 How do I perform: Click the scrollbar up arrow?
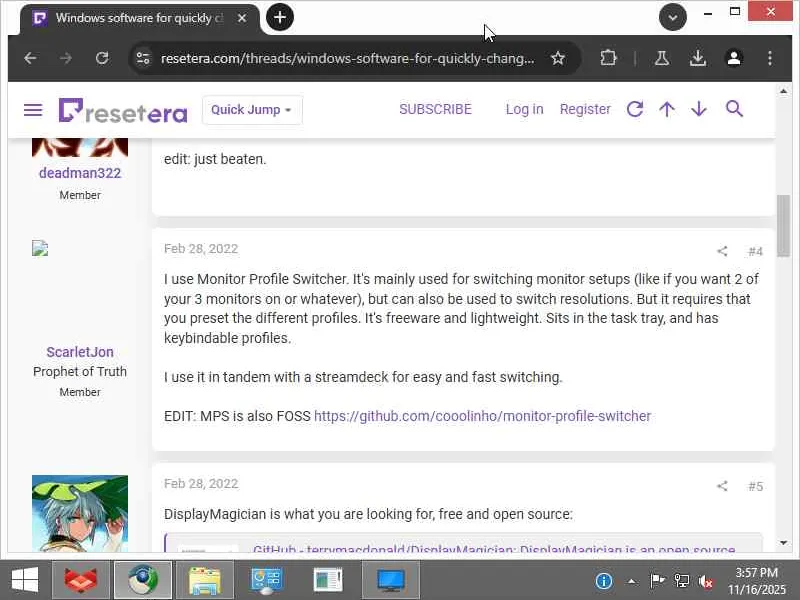click(783, 91)
